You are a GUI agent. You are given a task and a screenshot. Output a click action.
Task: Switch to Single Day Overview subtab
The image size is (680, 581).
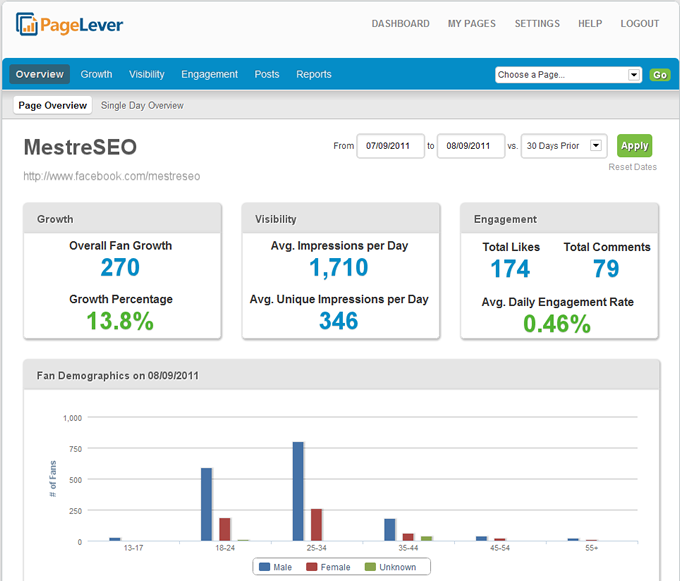[x=142, y=105]
